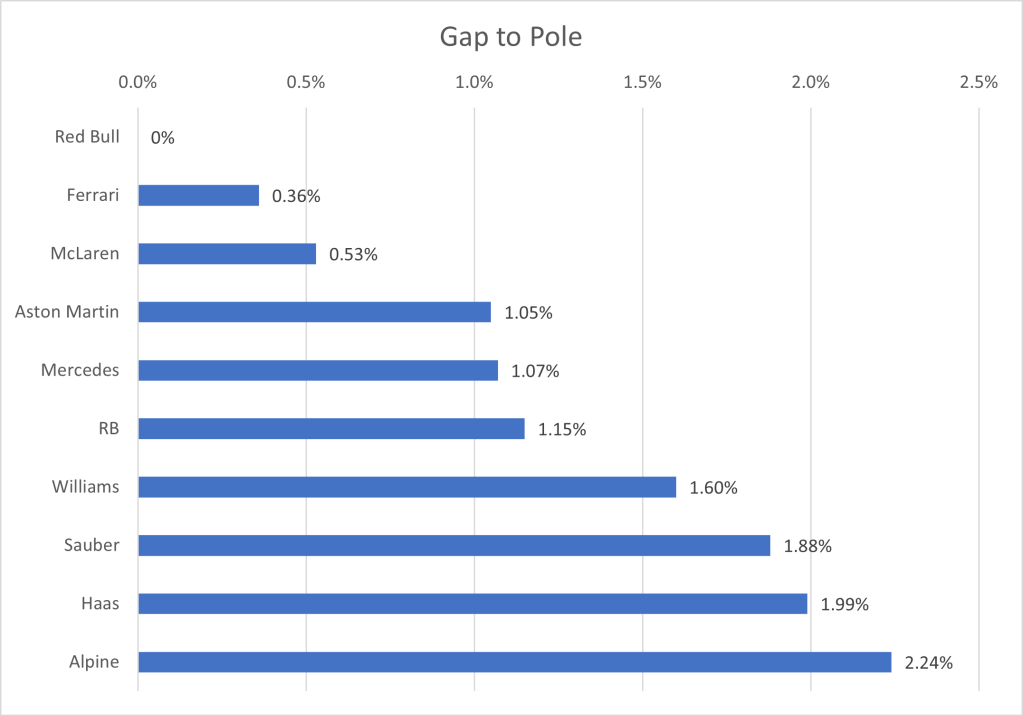The width and height of the screenshot is (1023, 716).
Task: Click the 0.36% data label
Action: click(297, 196)
